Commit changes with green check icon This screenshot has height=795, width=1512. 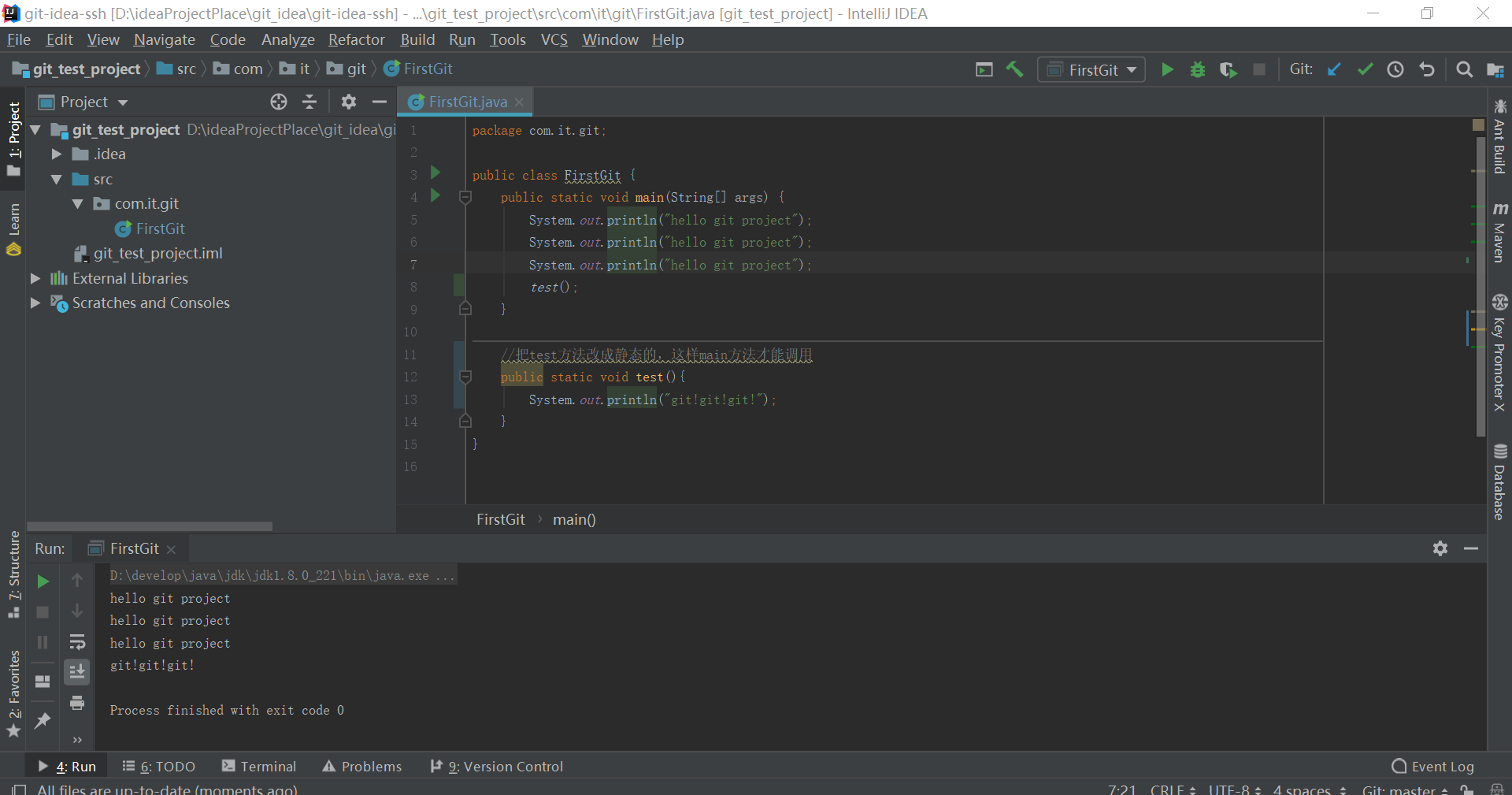(x=1365, y=69)
